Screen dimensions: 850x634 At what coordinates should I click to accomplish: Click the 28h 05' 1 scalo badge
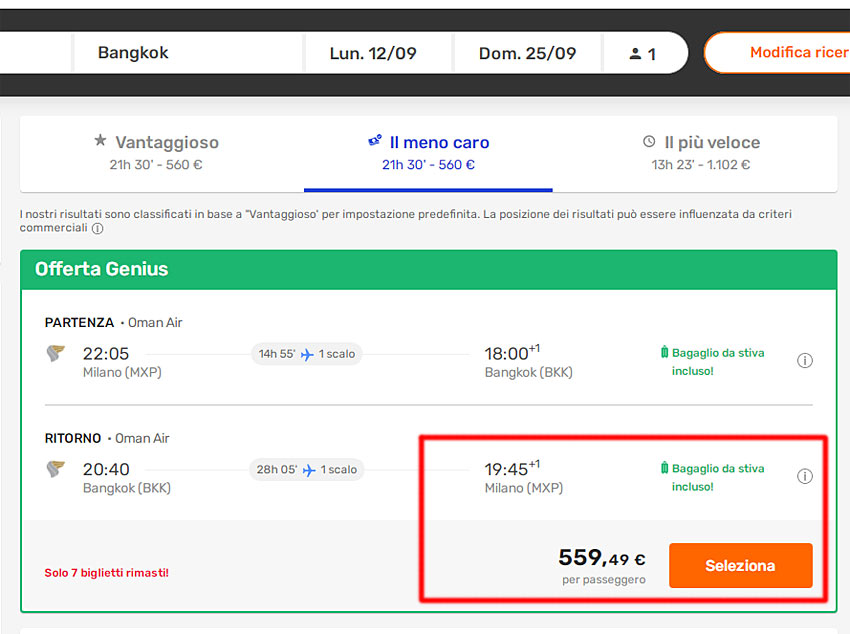307,470
